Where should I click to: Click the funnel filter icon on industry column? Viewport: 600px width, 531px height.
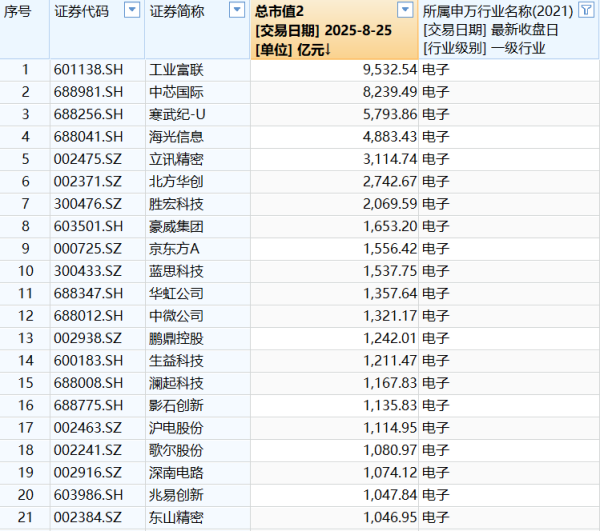pos(585,11)
